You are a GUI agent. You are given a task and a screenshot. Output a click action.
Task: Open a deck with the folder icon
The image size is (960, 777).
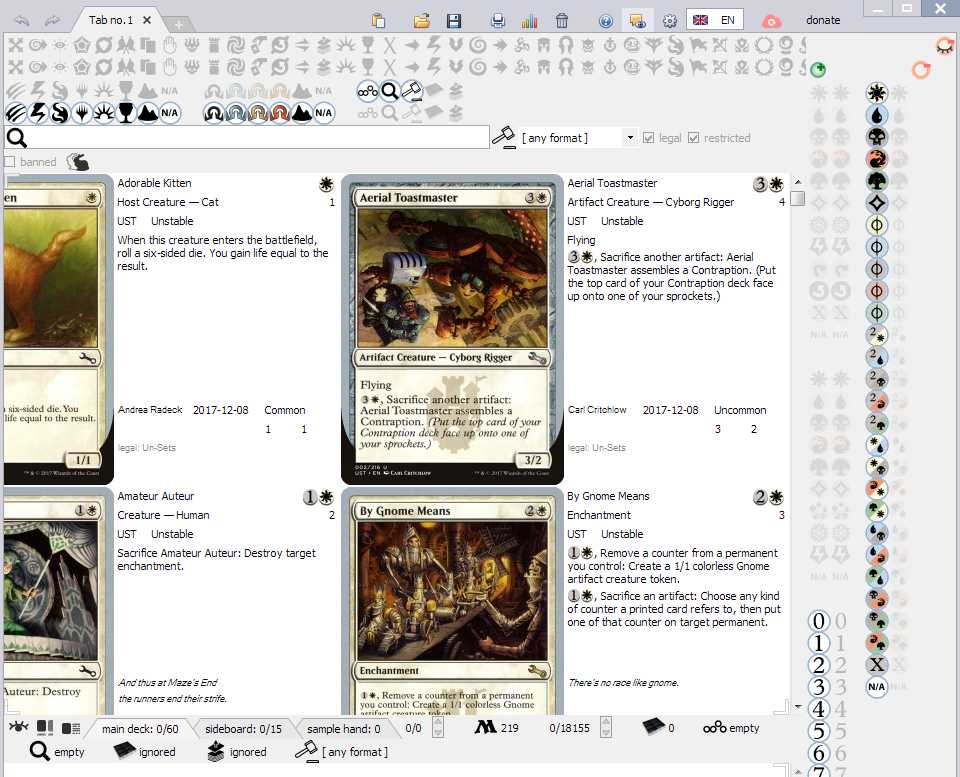coord(422,21)
